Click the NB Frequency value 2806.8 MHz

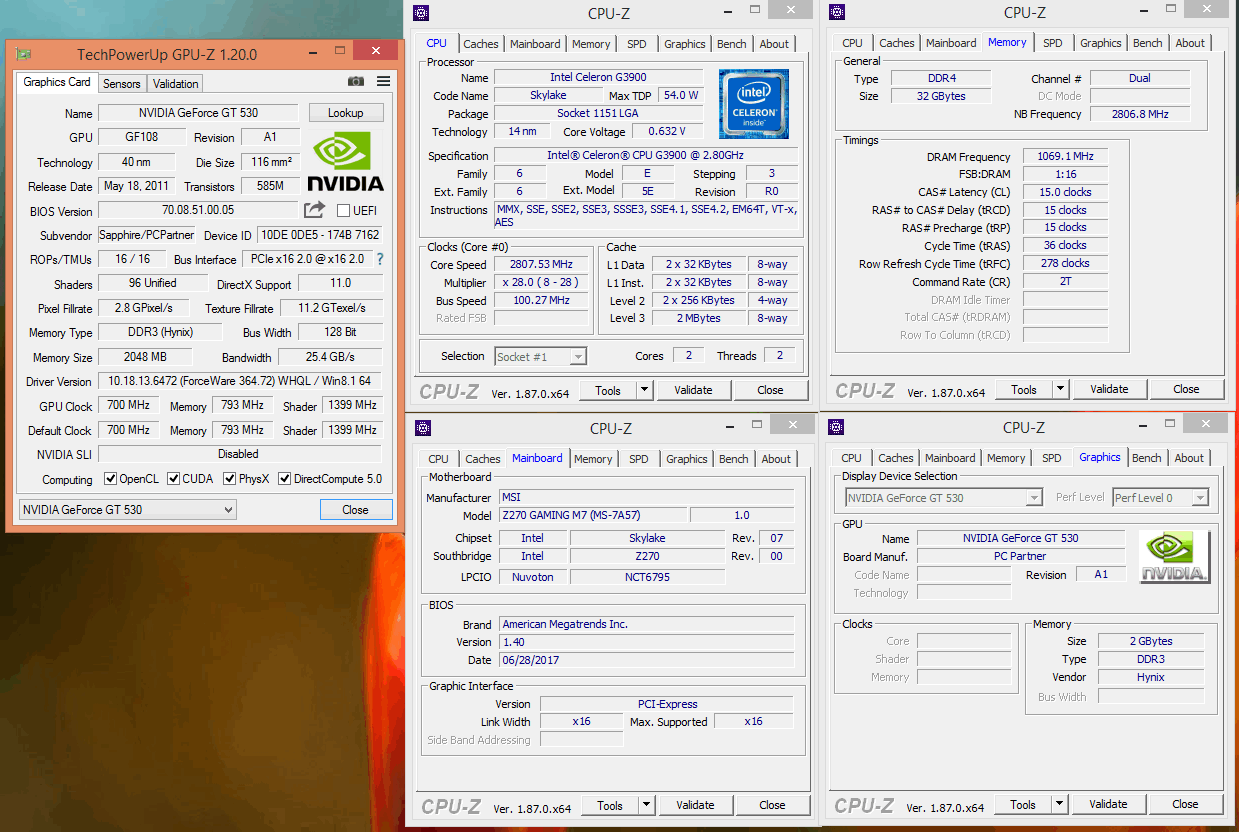tap(1139, 114)
